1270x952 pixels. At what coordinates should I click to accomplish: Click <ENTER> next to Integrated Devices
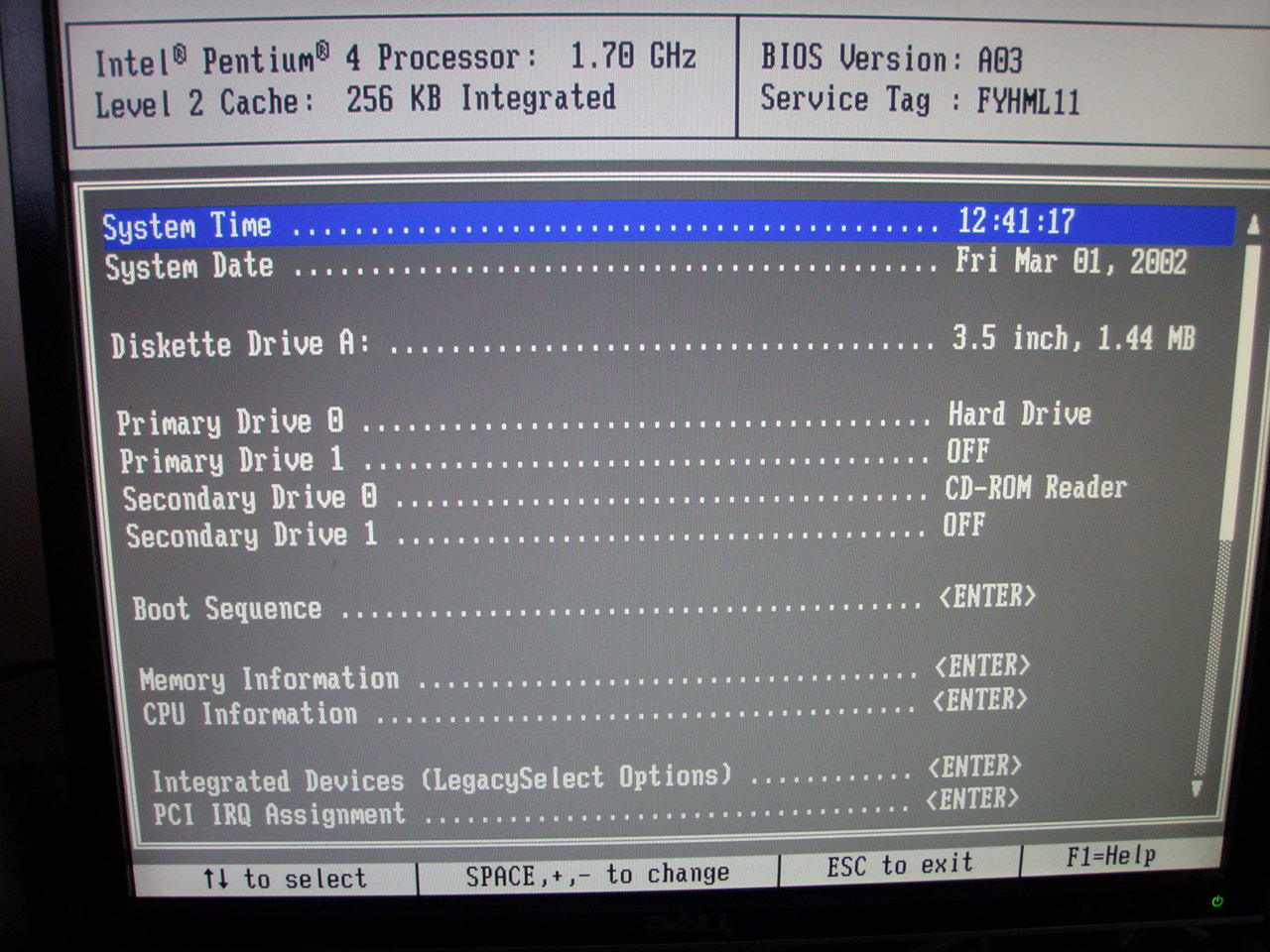(974, 766)
